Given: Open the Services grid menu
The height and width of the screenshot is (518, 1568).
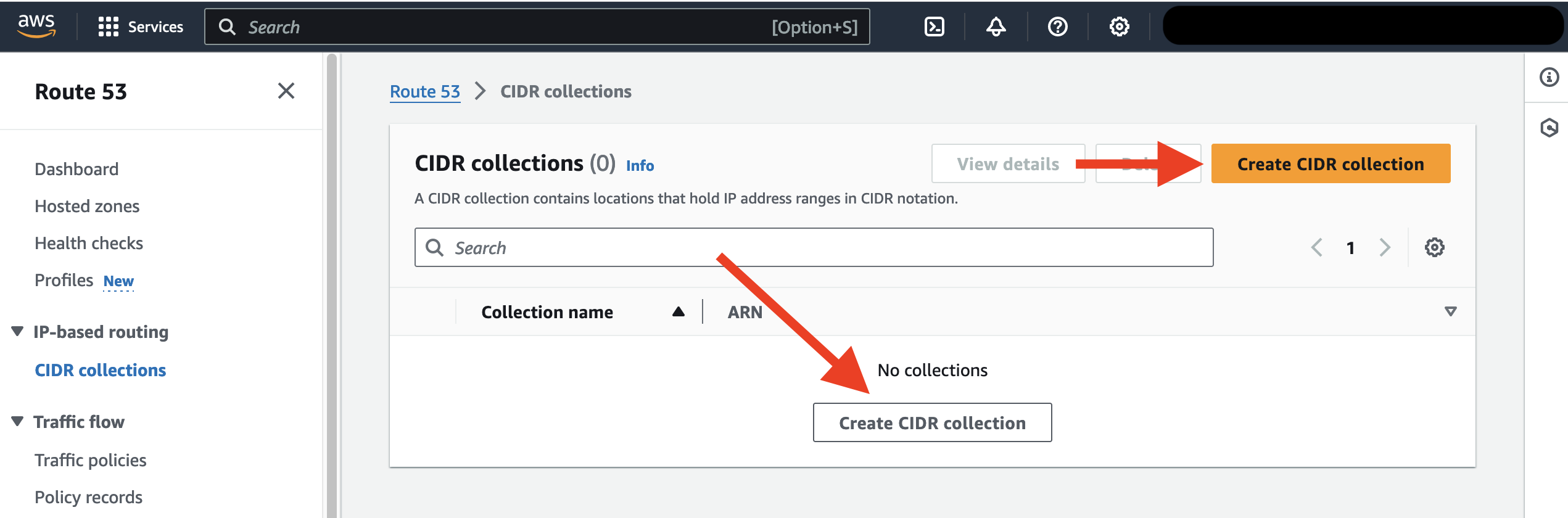Looking at the screenshot, I should (x=109, y=27).
